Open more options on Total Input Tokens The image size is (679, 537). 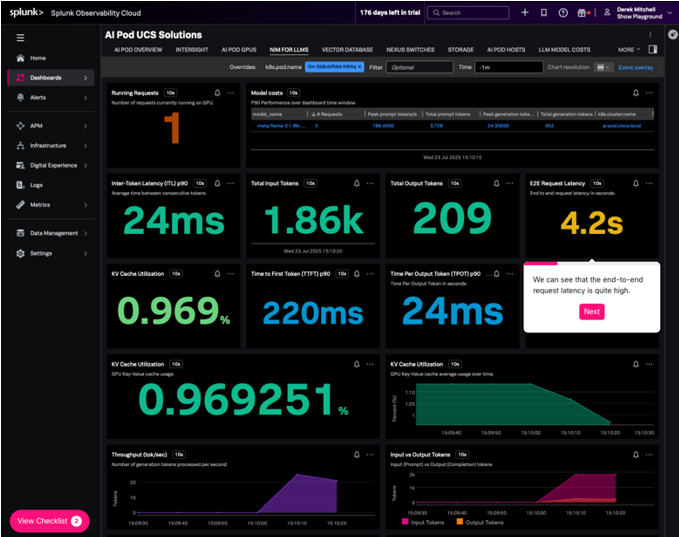click(370, 183)
